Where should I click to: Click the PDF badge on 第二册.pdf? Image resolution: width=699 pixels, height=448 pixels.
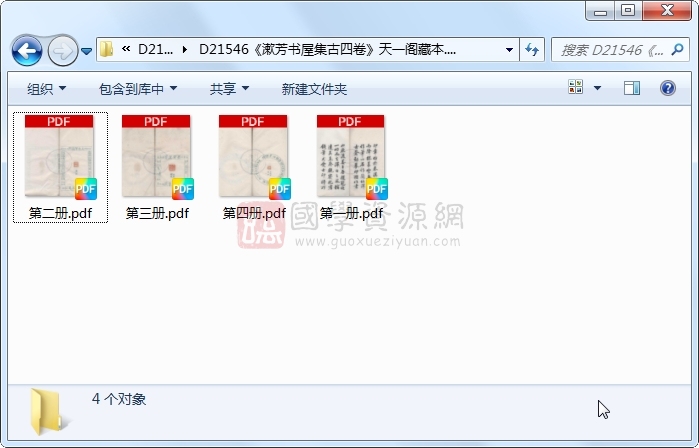click(x=86, y=189)
